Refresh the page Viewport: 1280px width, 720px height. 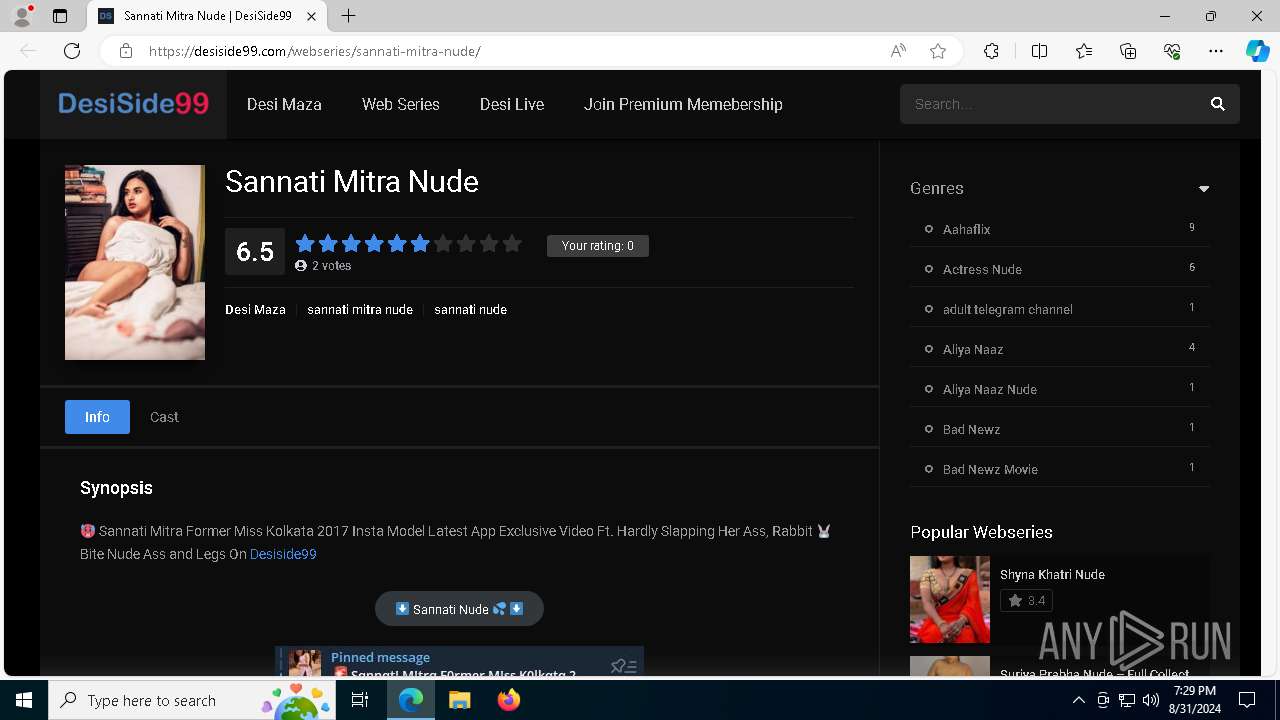[72, 51]
